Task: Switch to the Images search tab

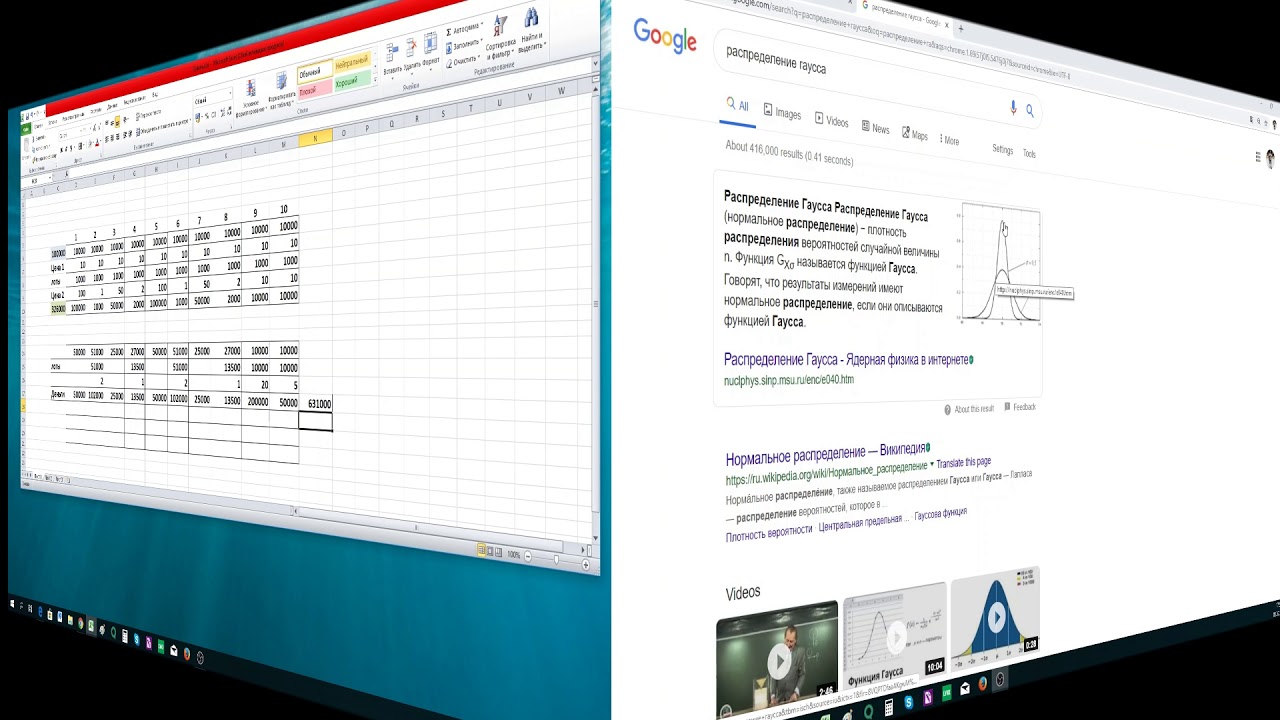Action: click(x=782, y=112)
